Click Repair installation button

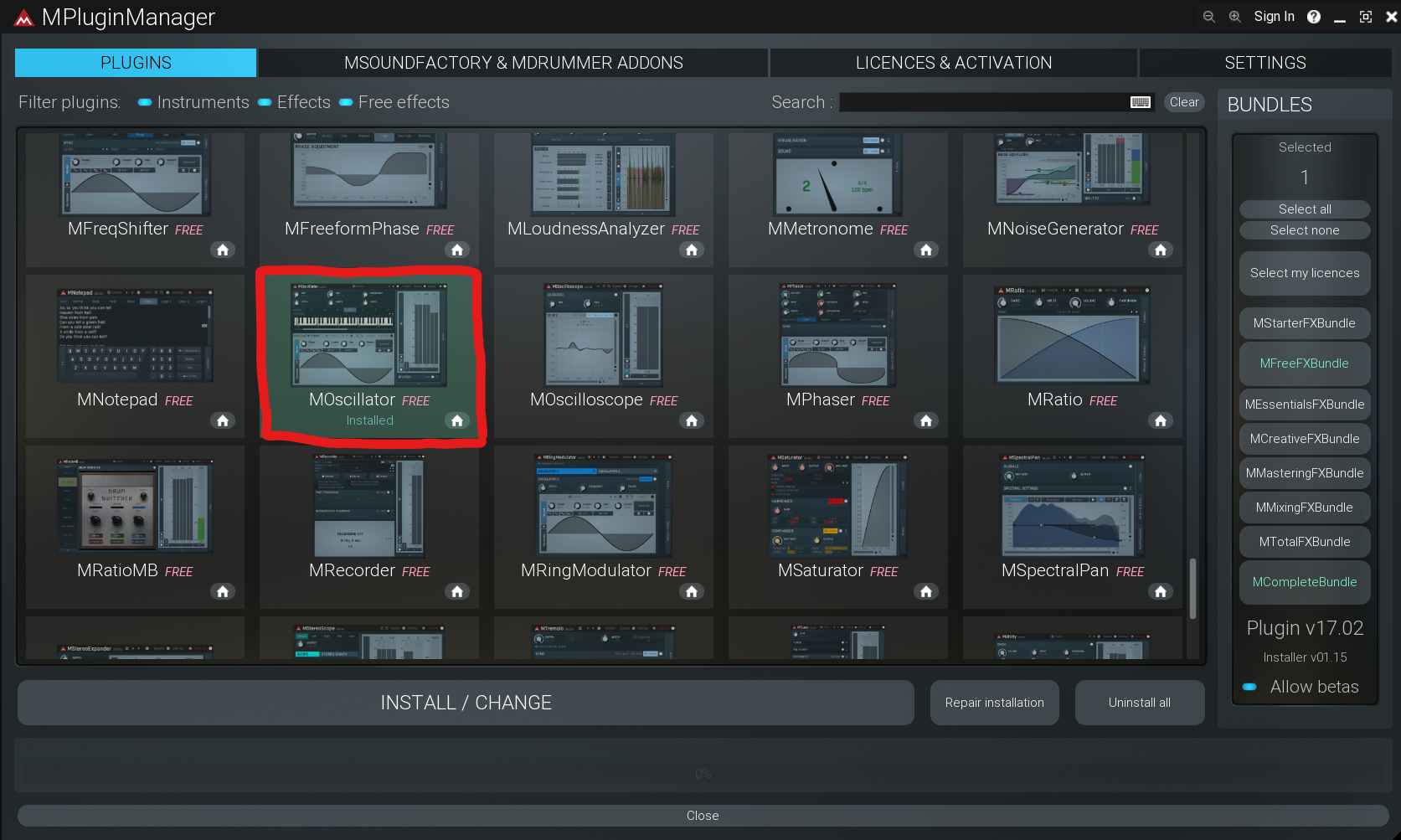click(995, 703)
